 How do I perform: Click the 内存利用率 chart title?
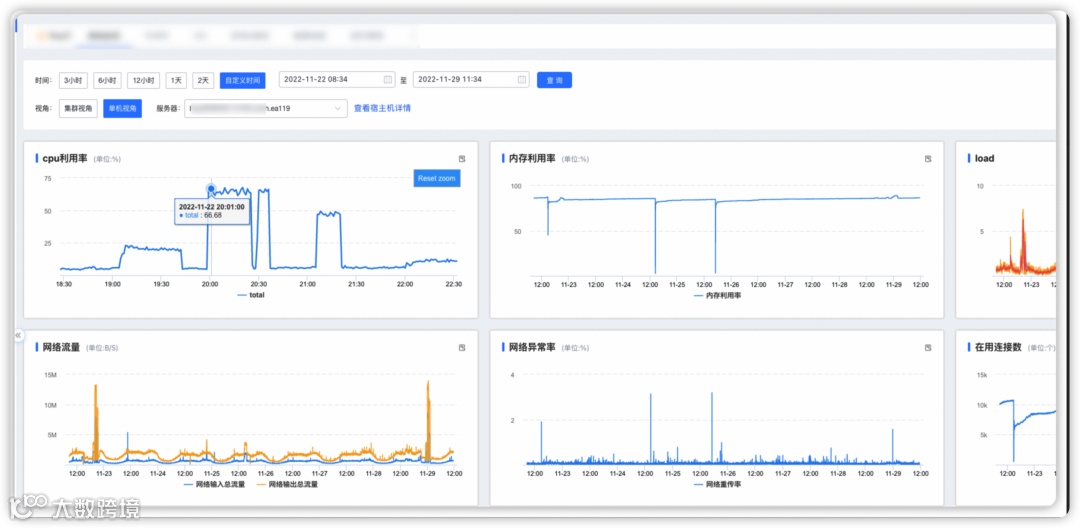532,158
